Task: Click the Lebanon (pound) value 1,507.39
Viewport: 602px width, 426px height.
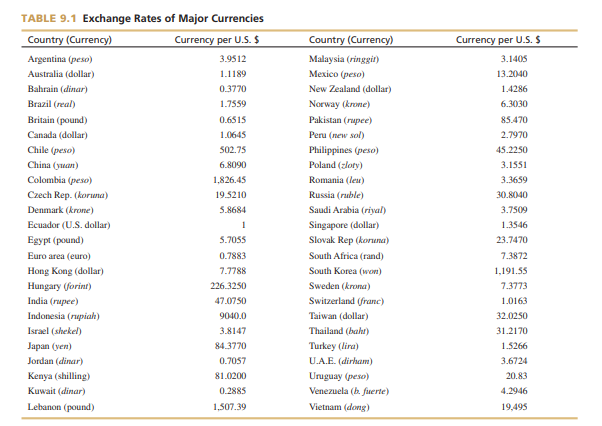Action: (x=230, y=407)
